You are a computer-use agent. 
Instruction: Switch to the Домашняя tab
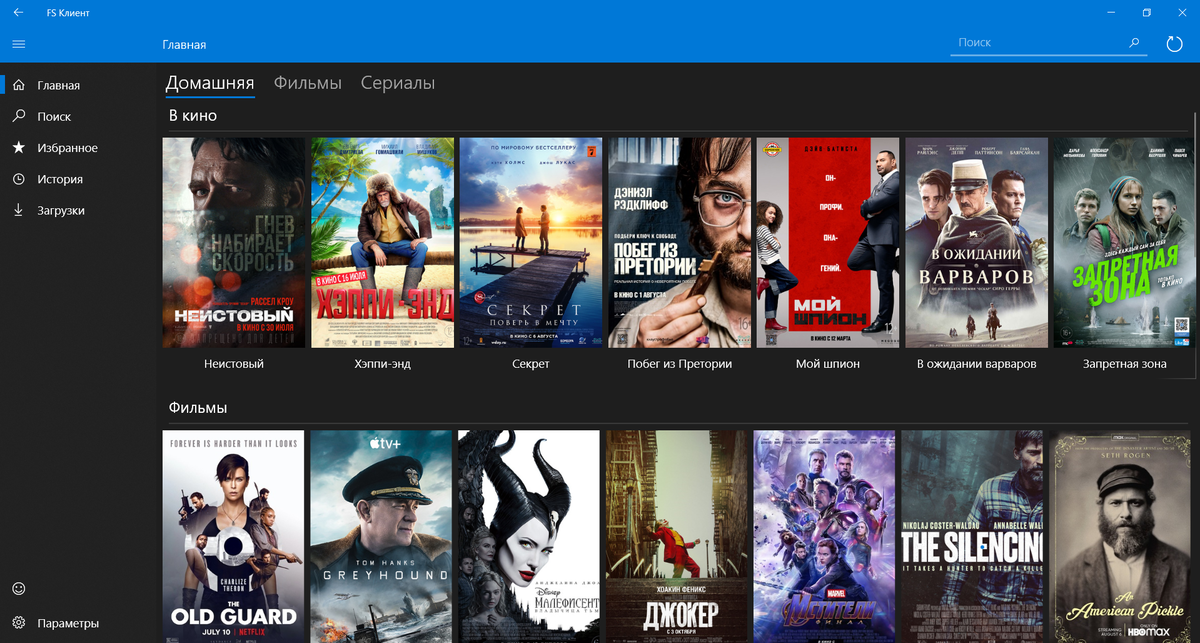pyautogui.click(x=210, y=84)
